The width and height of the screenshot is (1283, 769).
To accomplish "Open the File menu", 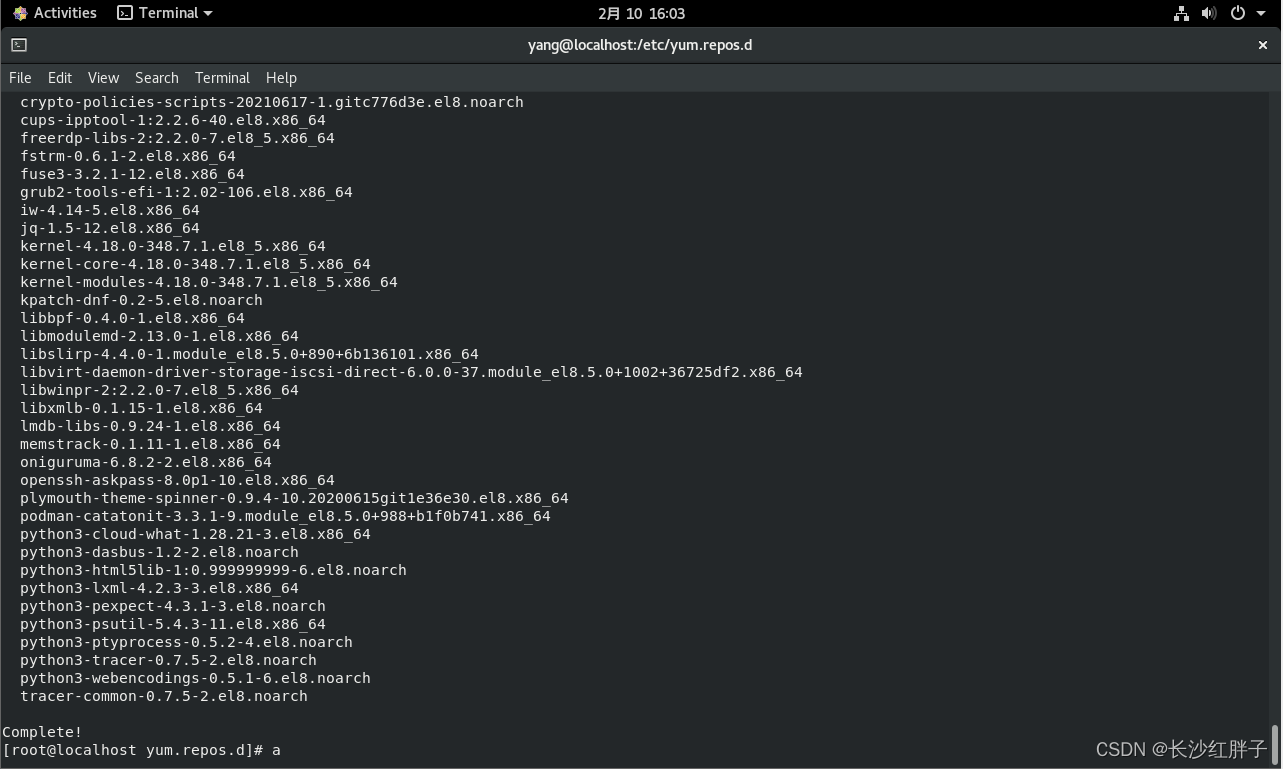I will [x=20, y=78].
